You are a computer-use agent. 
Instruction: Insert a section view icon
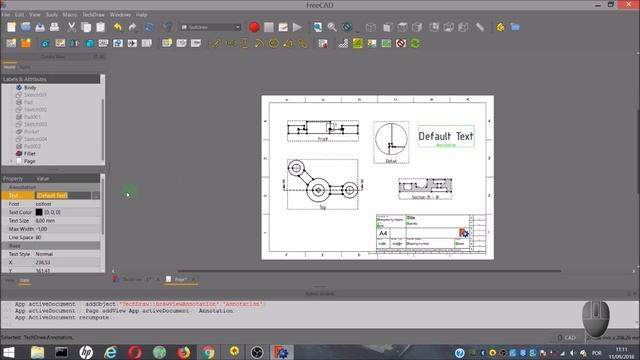(74, 43)
